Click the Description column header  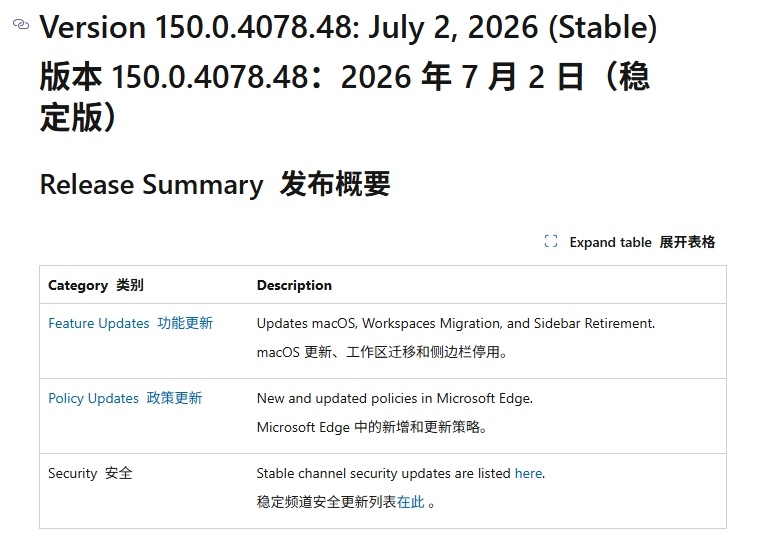click(294, 285)
